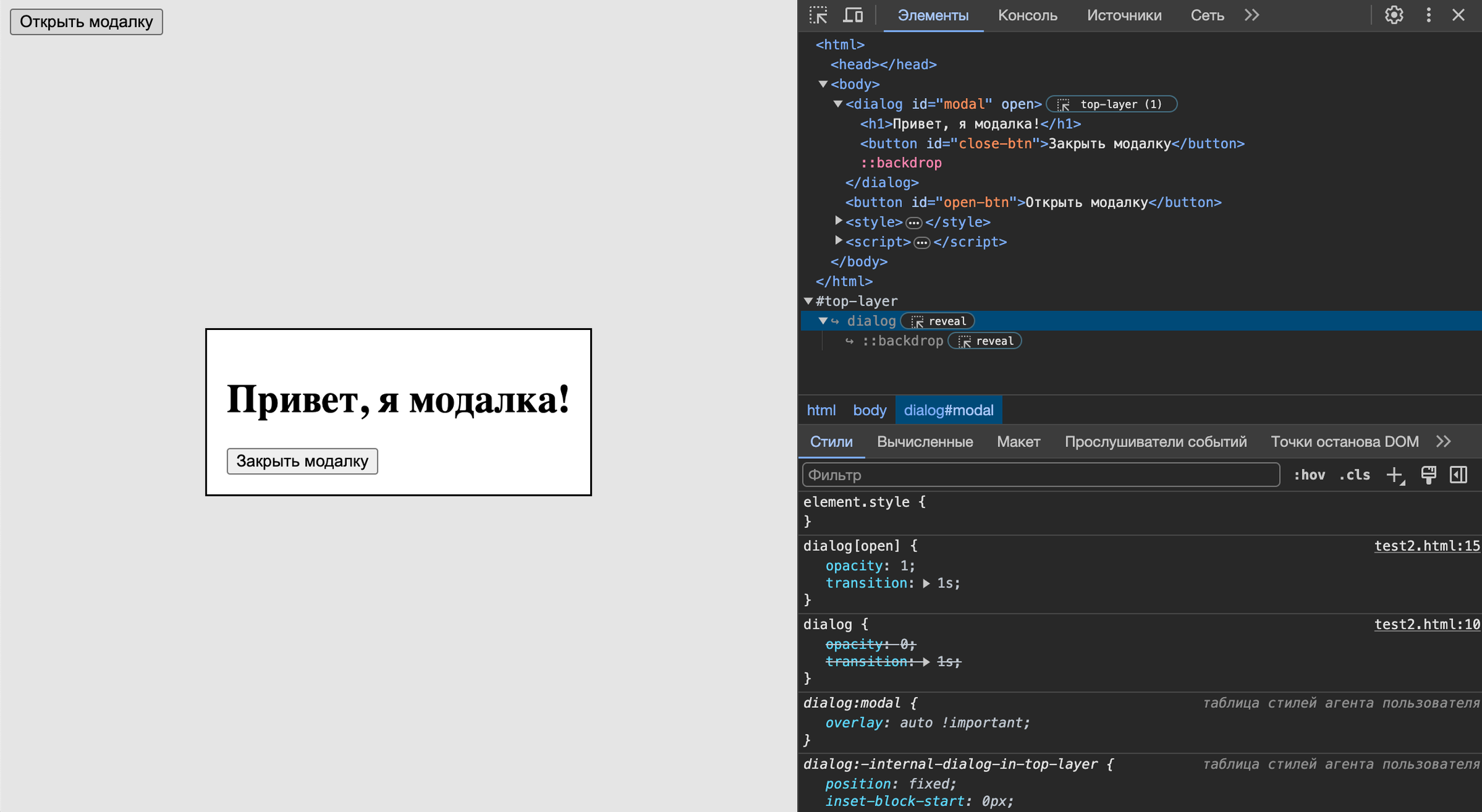
Task: Add a new style rule plus icon
Action: point(1395,475)
